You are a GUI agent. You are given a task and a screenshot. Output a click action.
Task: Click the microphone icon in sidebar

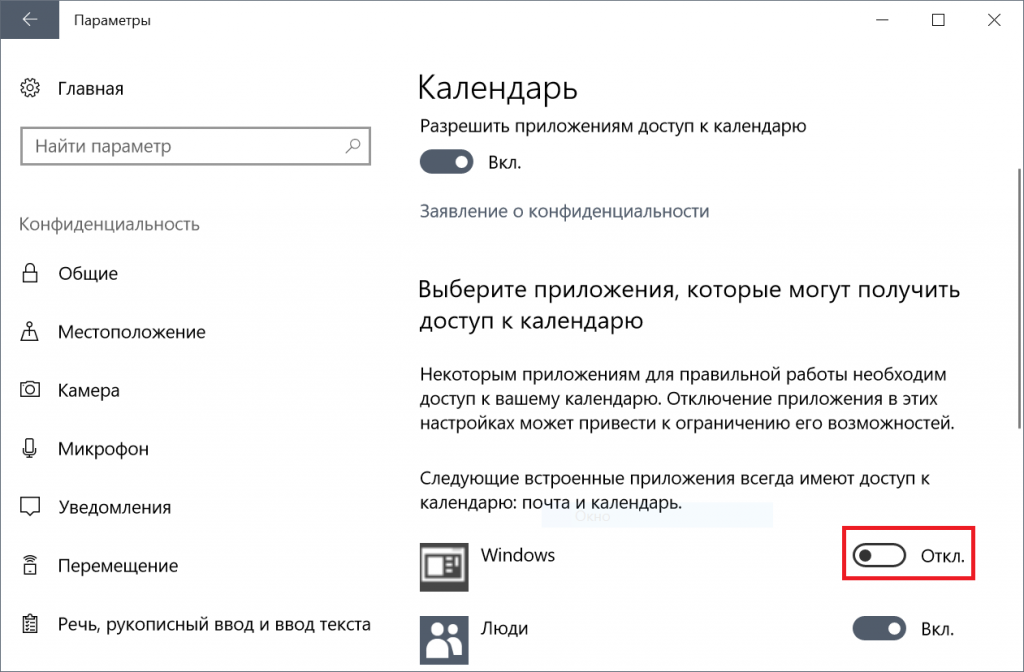pyautogui.click(x=29, y=448)
